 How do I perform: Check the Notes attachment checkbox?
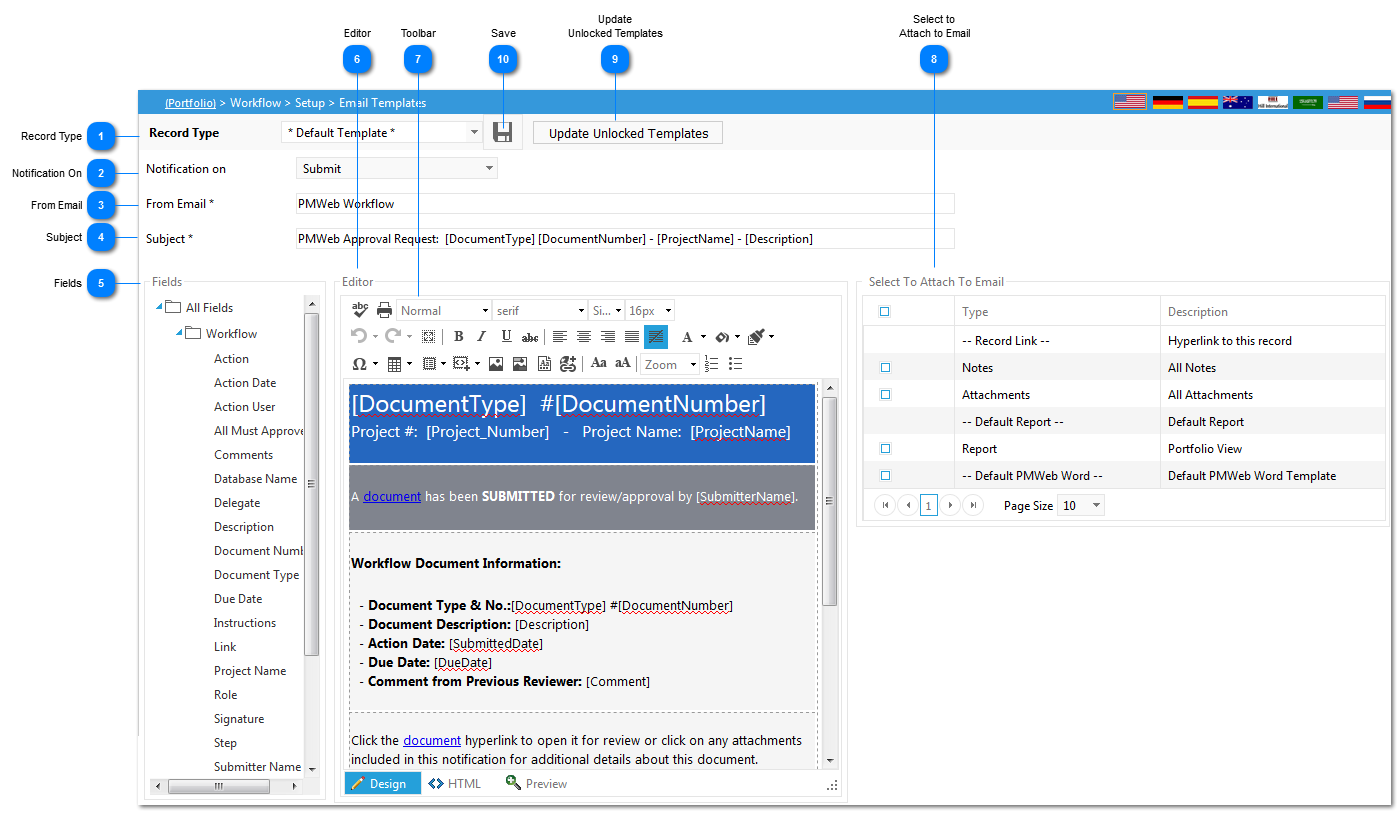point(885,368)
